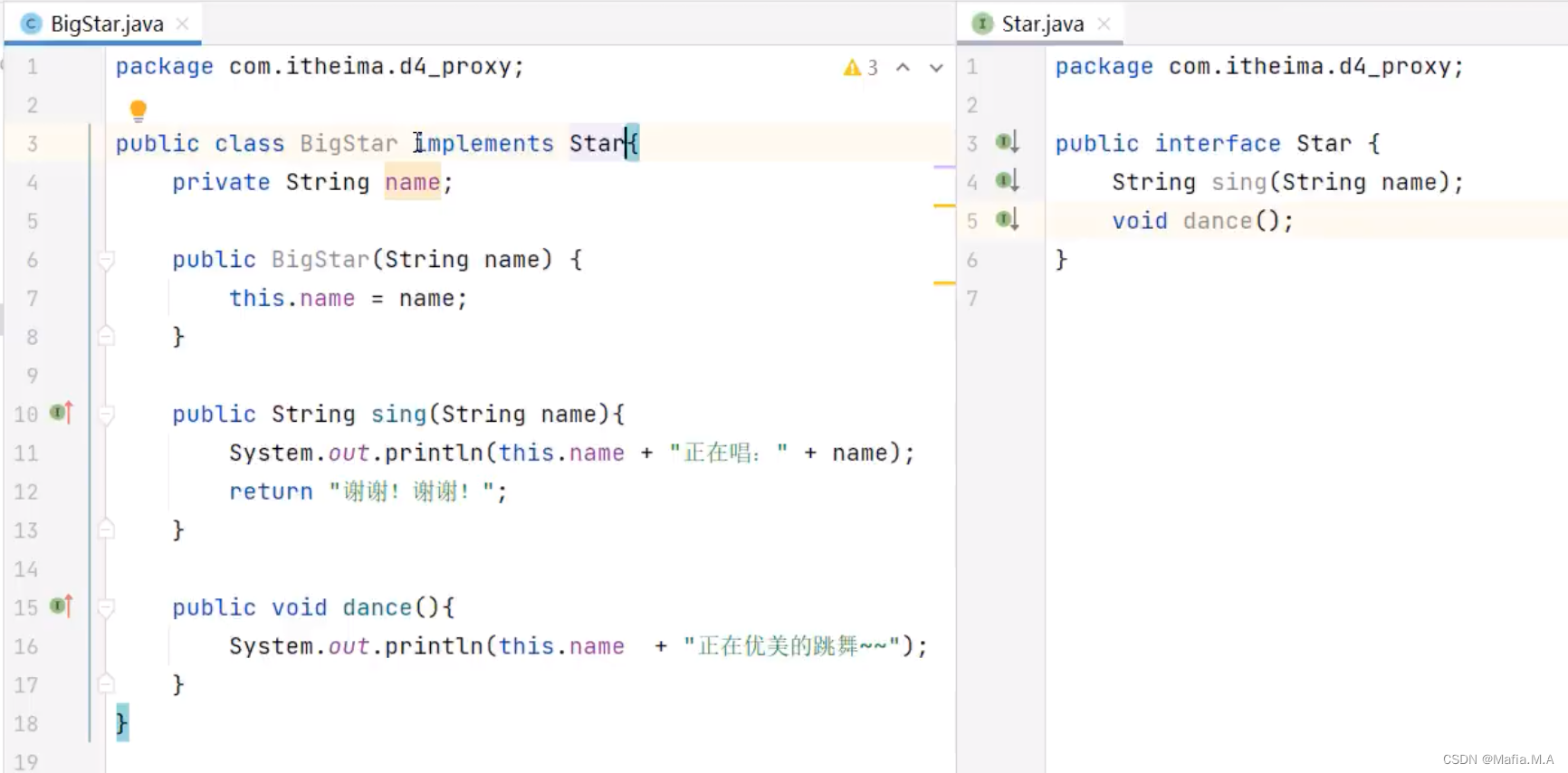
Task: Click the implements gutter icon on dance method line 15
Action: click(x=62, y=606)
